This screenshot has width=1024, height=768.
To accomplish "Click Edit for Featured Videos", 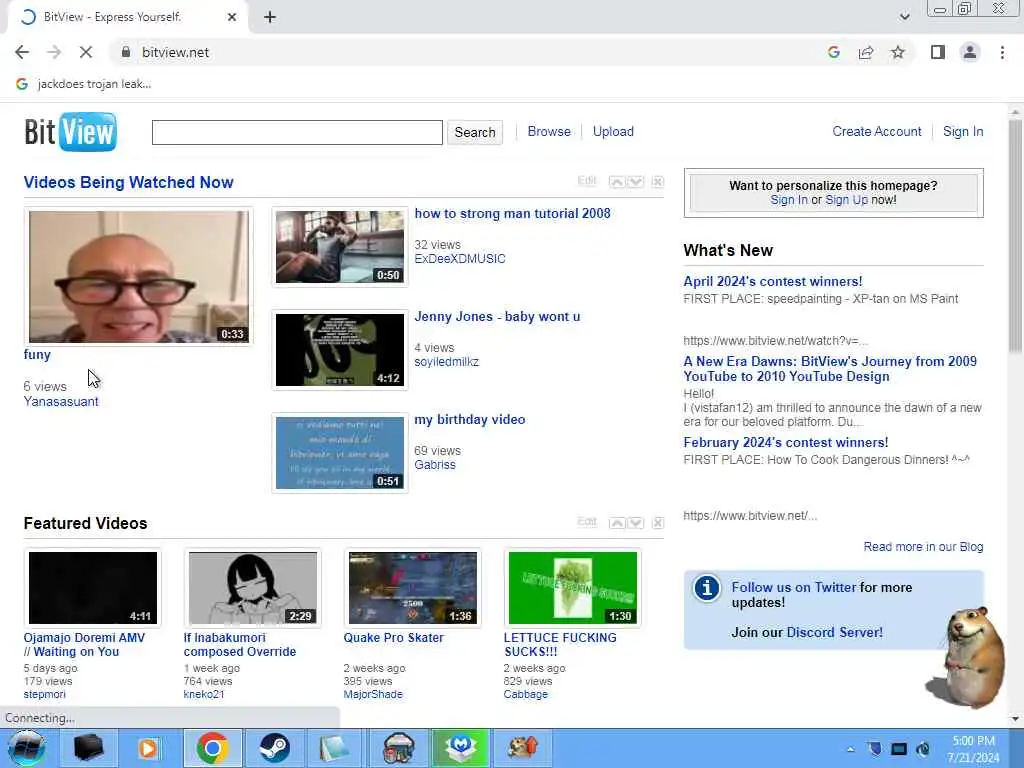I will (586, 522).
